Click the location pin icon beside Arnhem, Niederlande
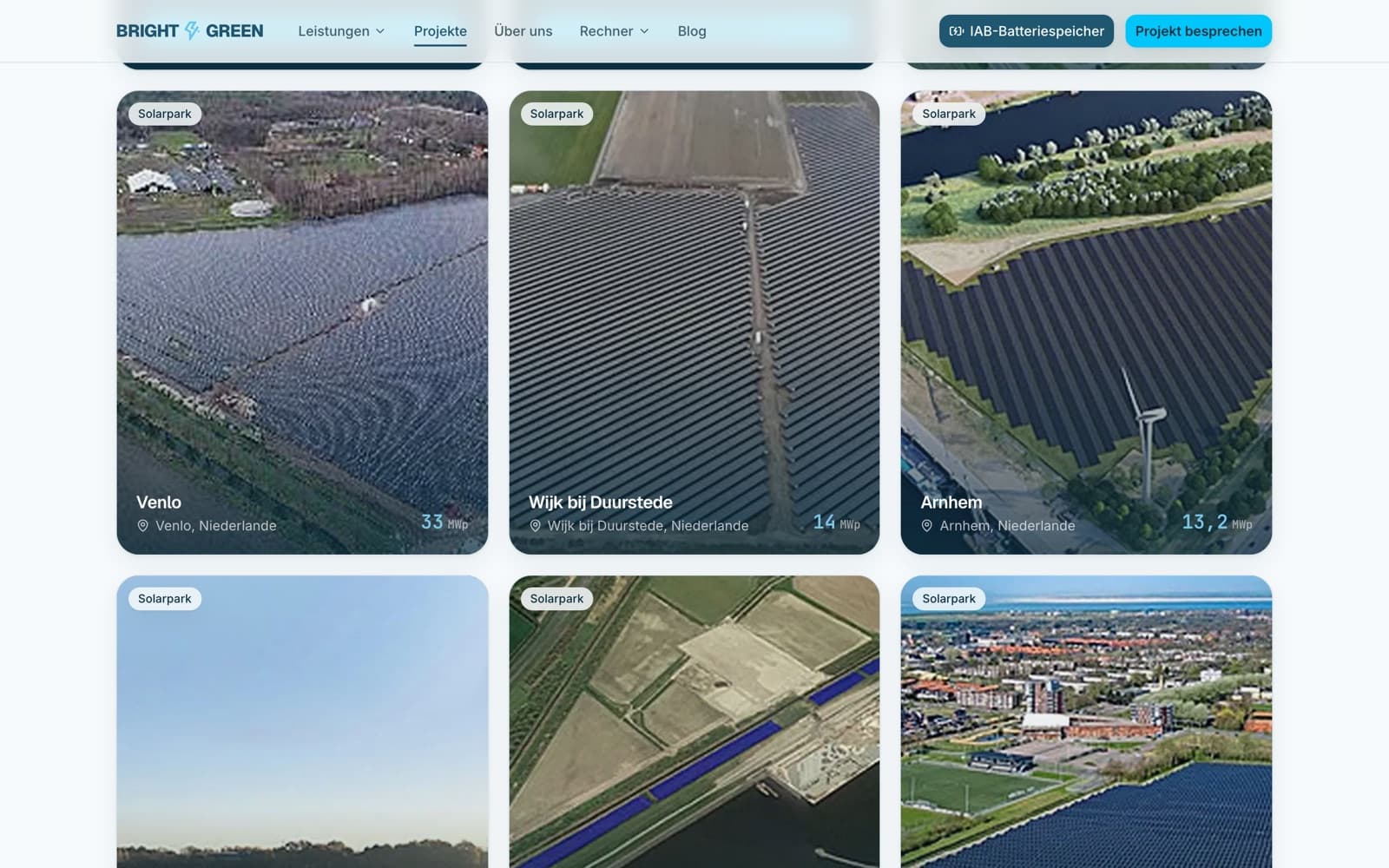Screen dimensions: 1389x868 [x=927, y=525]
